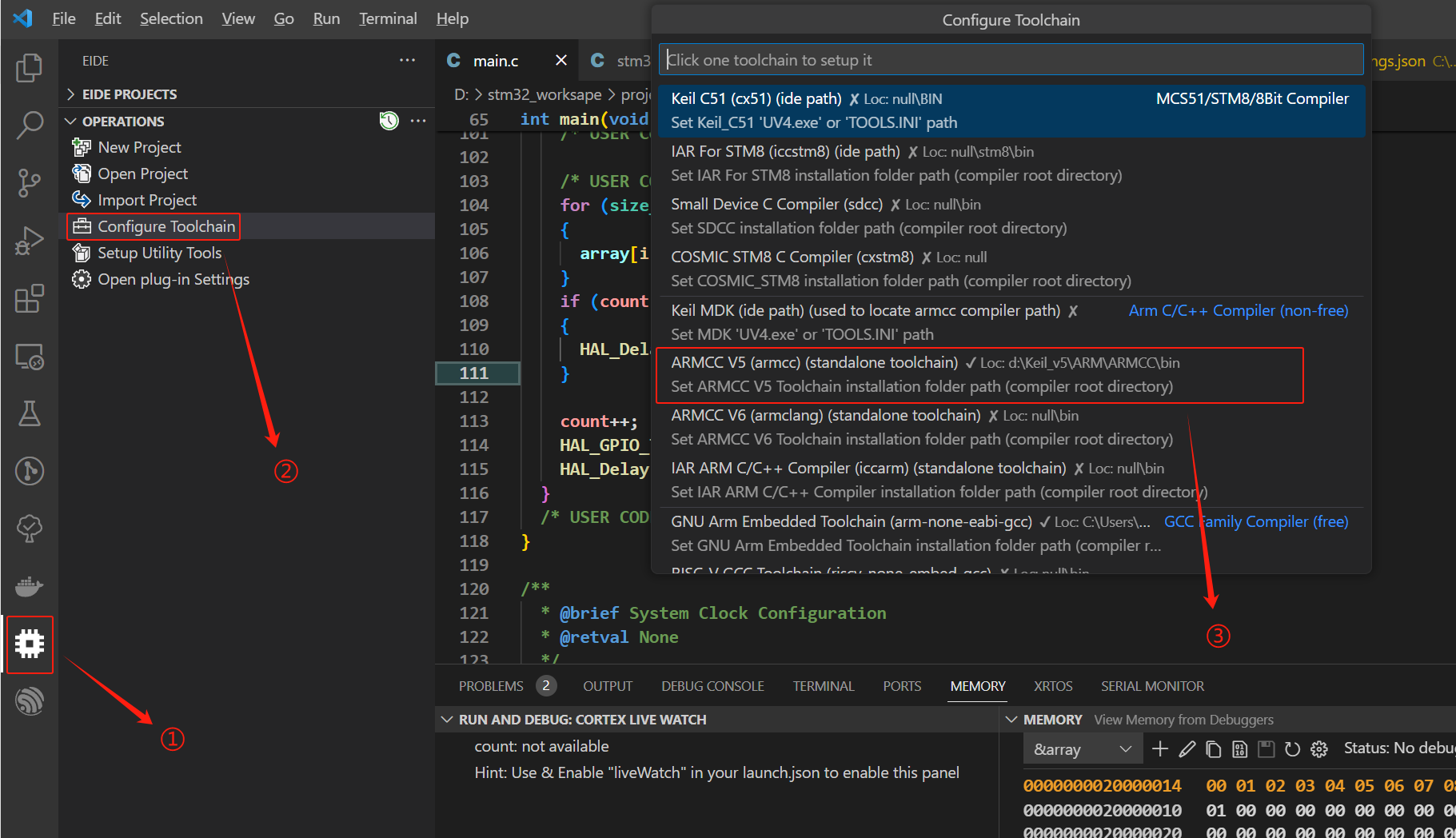Select Keil MDK (ide path) option
The image size is (1456, 838).
pyautogui.click(x=1011, y=322)
